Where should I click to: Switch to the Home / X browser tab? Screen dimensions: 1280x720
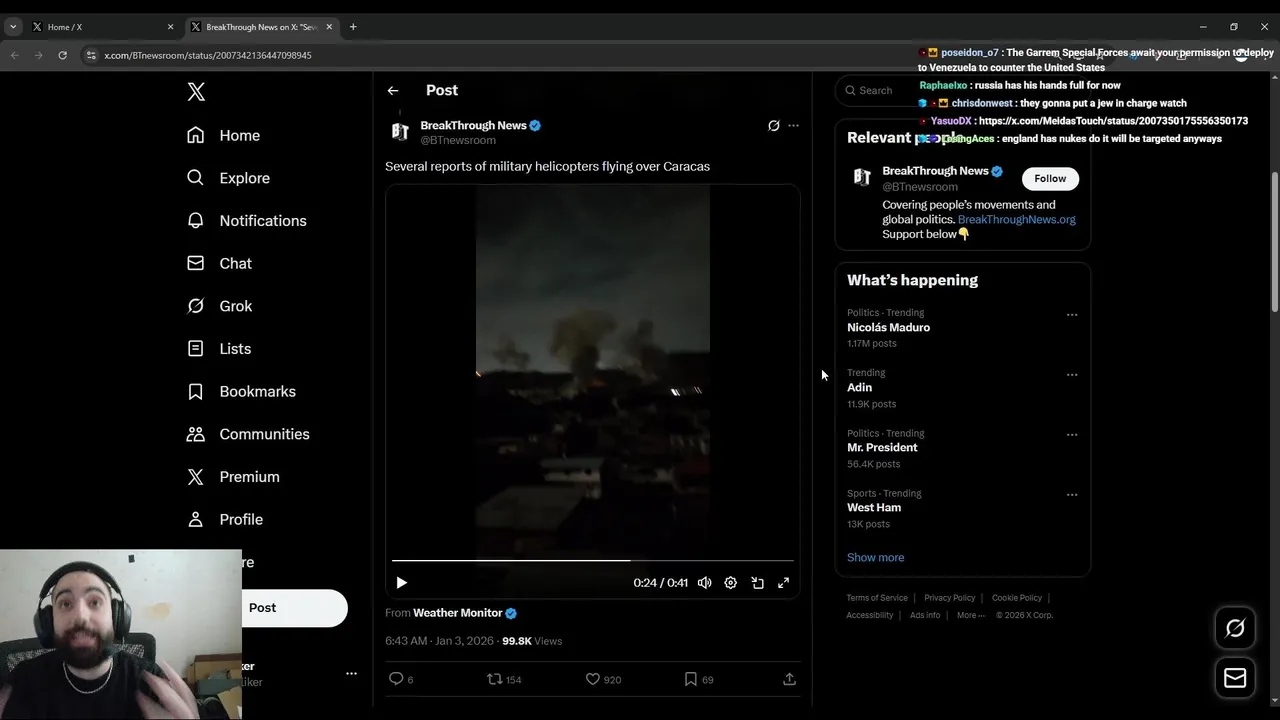100,27
